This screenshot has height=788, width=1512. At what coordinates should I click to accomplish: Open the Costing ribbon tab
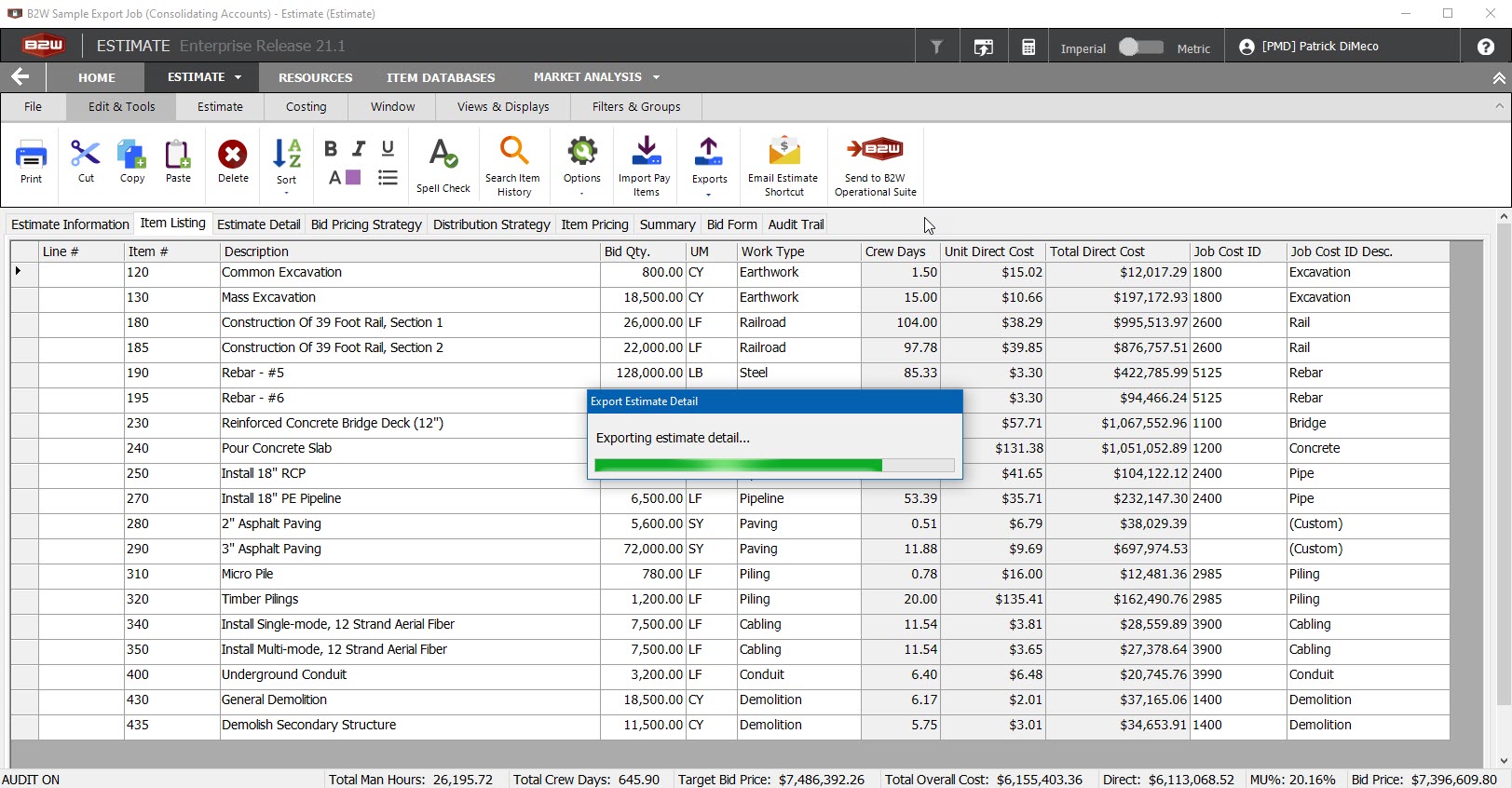[306, 107]
